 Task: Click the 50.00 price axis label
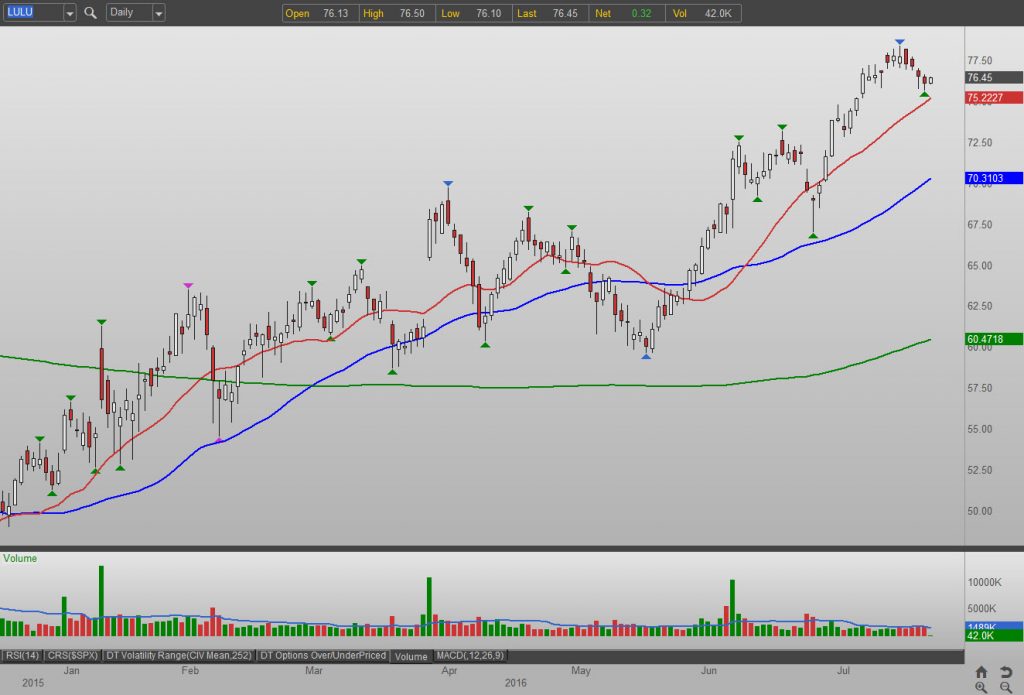[x=980, y=511]
